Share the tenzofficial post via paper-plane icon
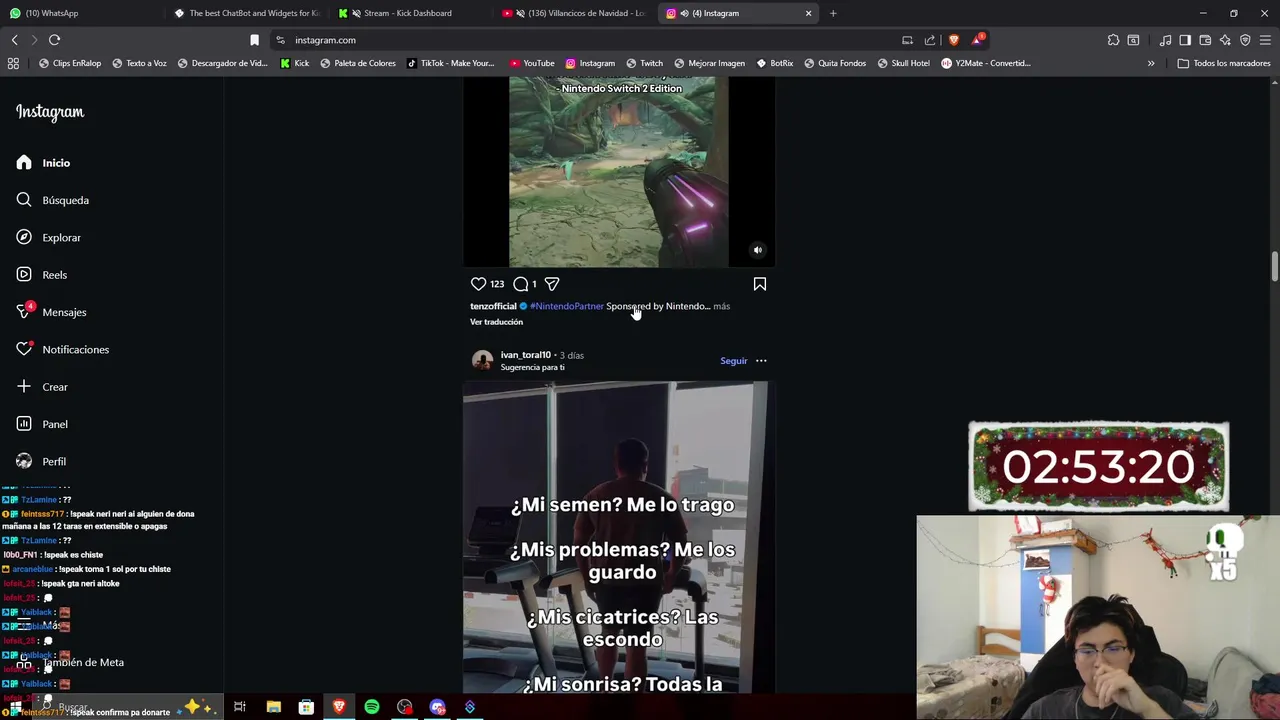 [x=552, y=284]
